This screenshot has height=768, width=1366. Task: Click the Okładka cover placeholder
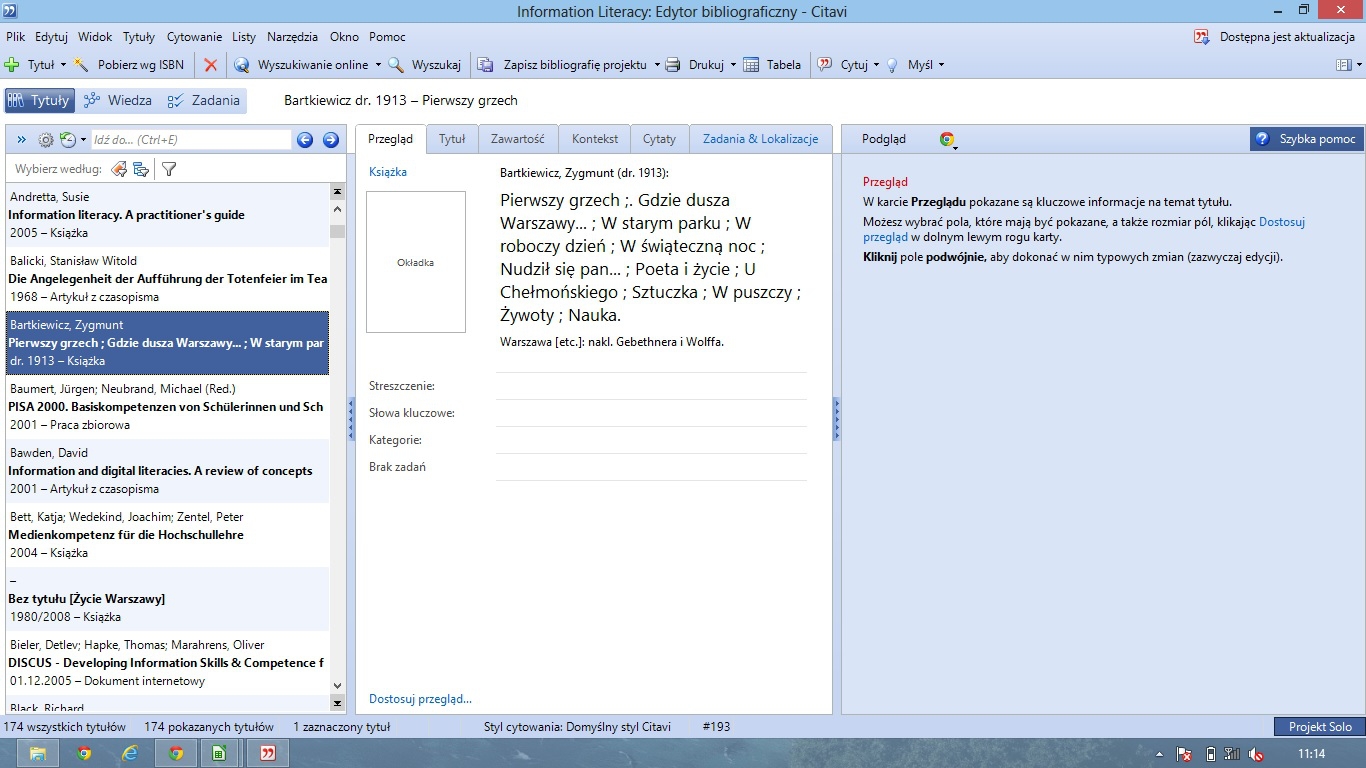pyautogui.click(x=416, y=262)
